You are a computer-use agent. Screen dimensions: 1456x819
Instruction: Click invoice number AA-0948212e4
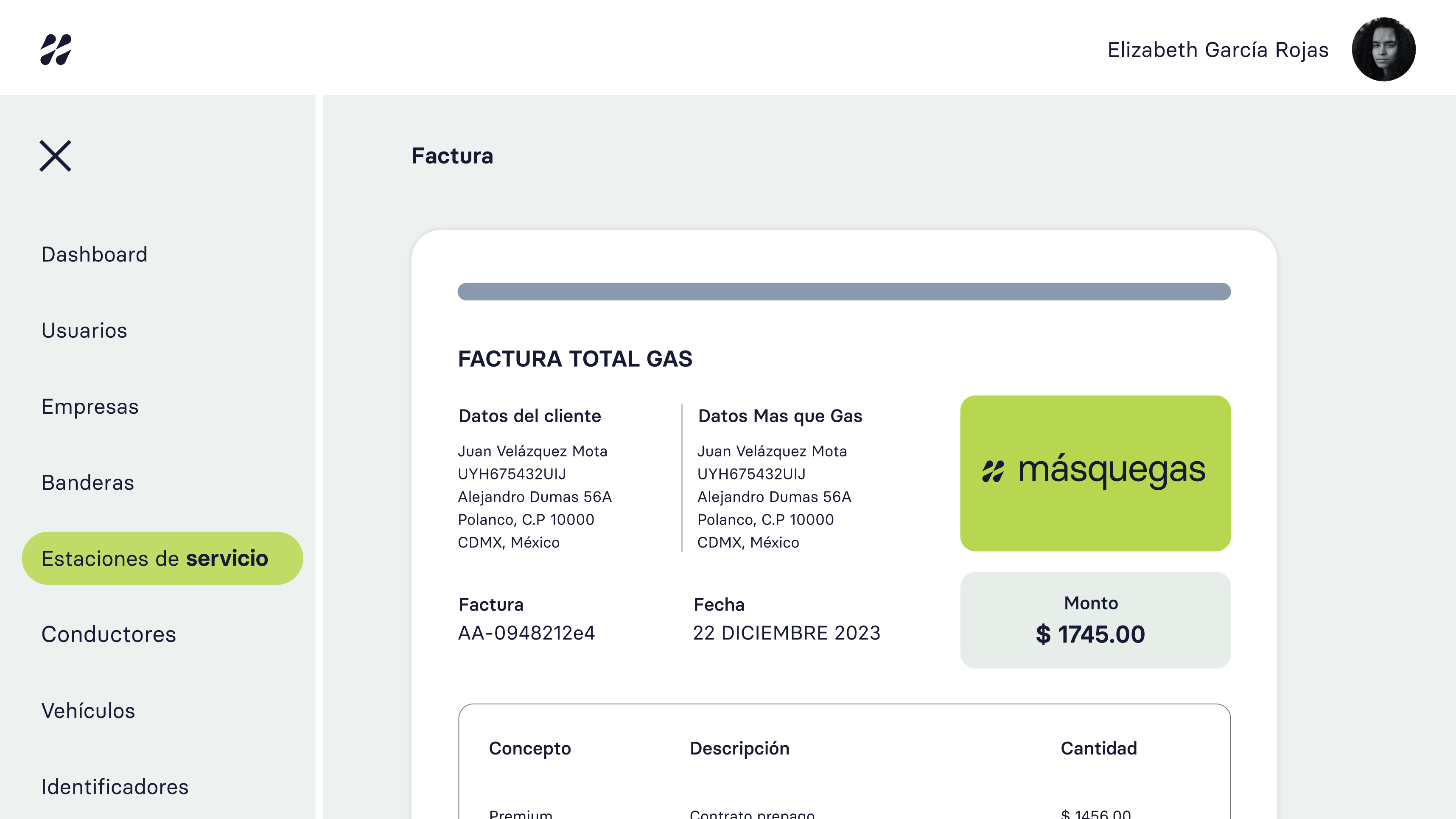click(526, 633)
